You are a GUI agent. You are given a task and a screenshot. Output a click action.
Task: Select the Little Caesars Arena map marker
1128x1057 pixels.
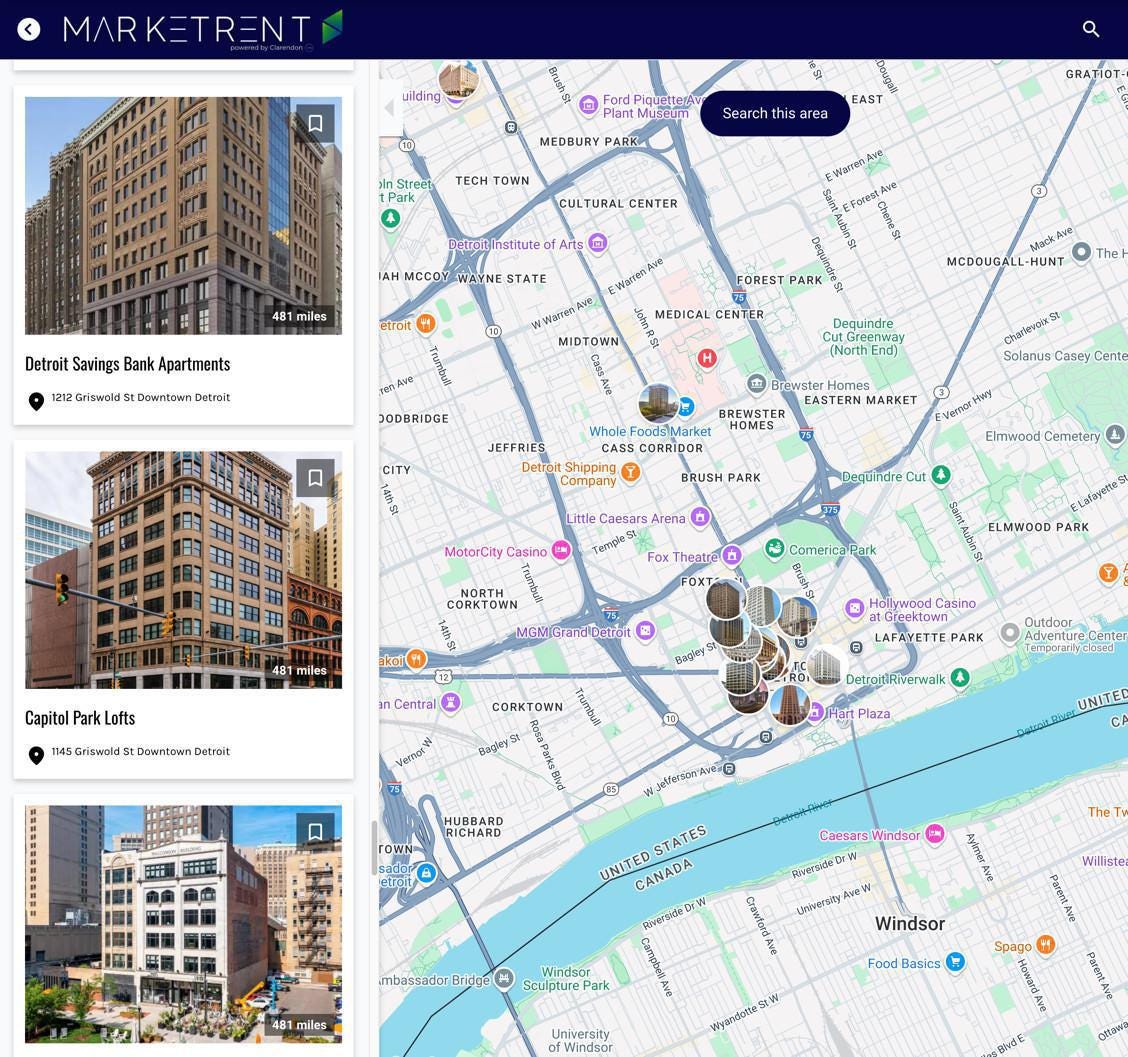pyautogui.click(x=700, y=517)
